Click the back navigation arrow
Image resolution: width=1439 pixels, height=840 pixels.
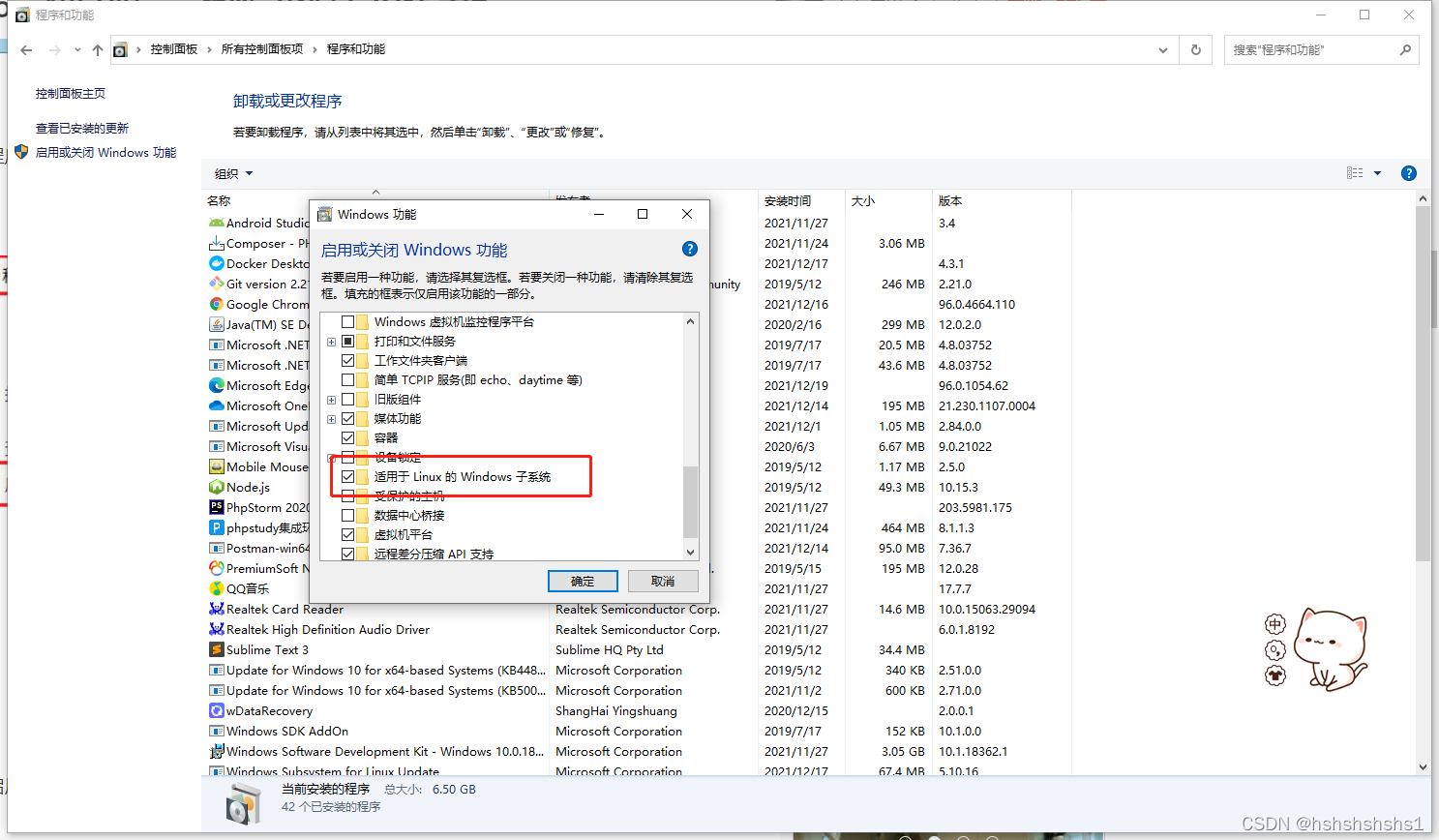26,50
